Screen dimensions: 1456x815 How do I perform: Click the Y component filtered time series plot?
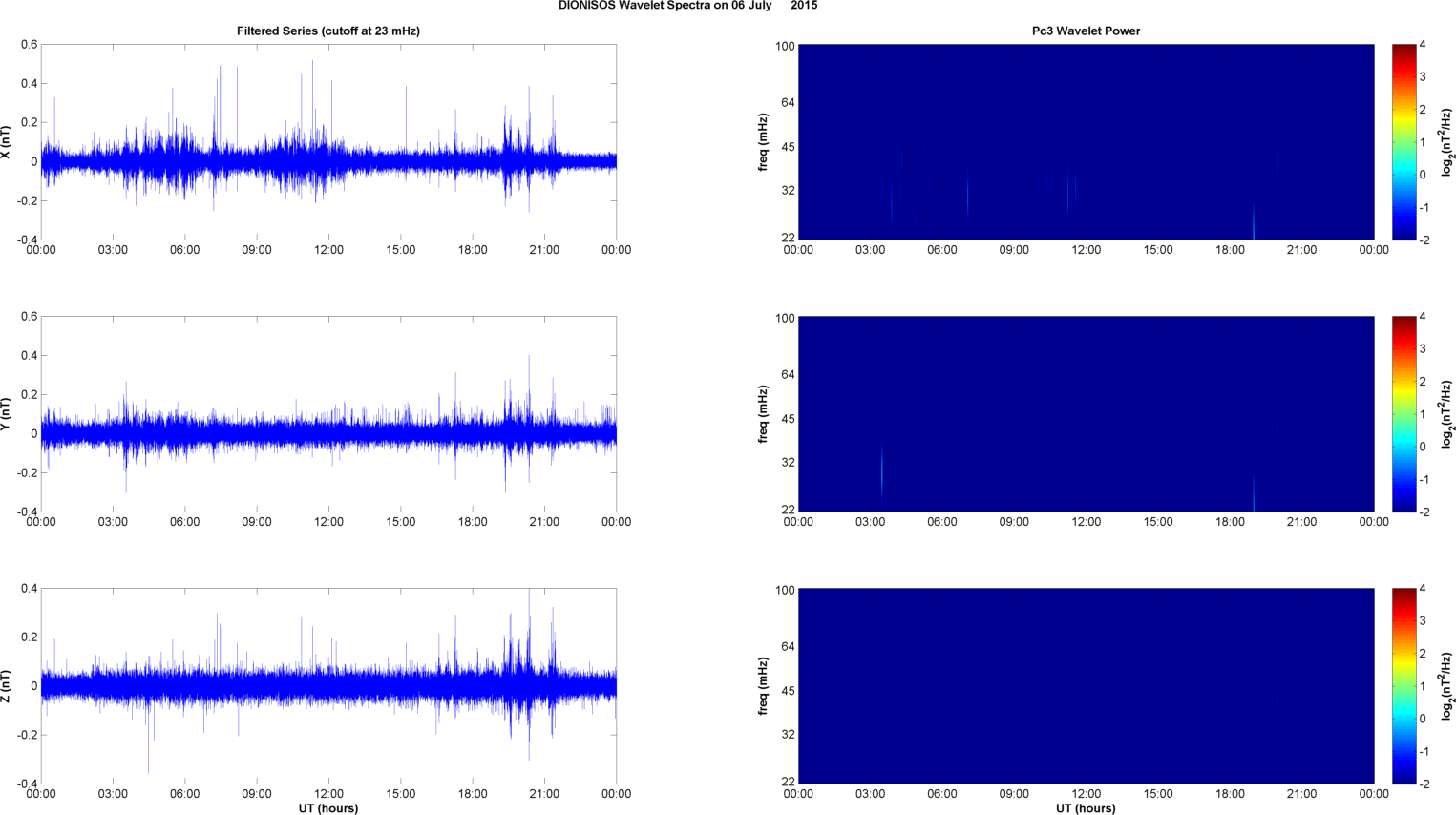click(x=328, y=414)
